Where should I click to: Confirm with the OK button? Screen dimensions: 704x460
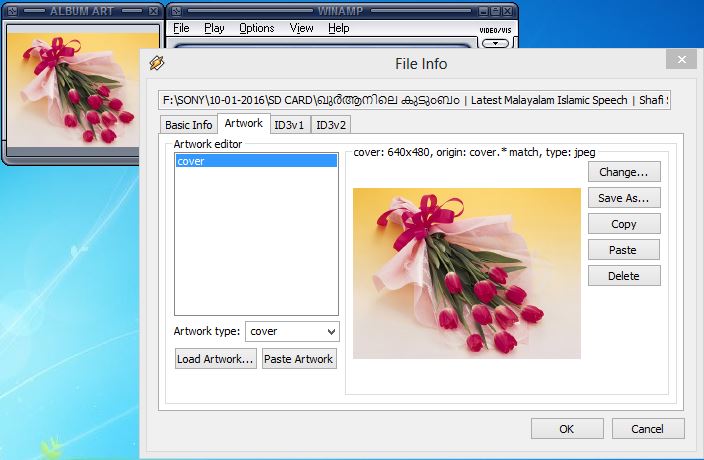point(567,429)
